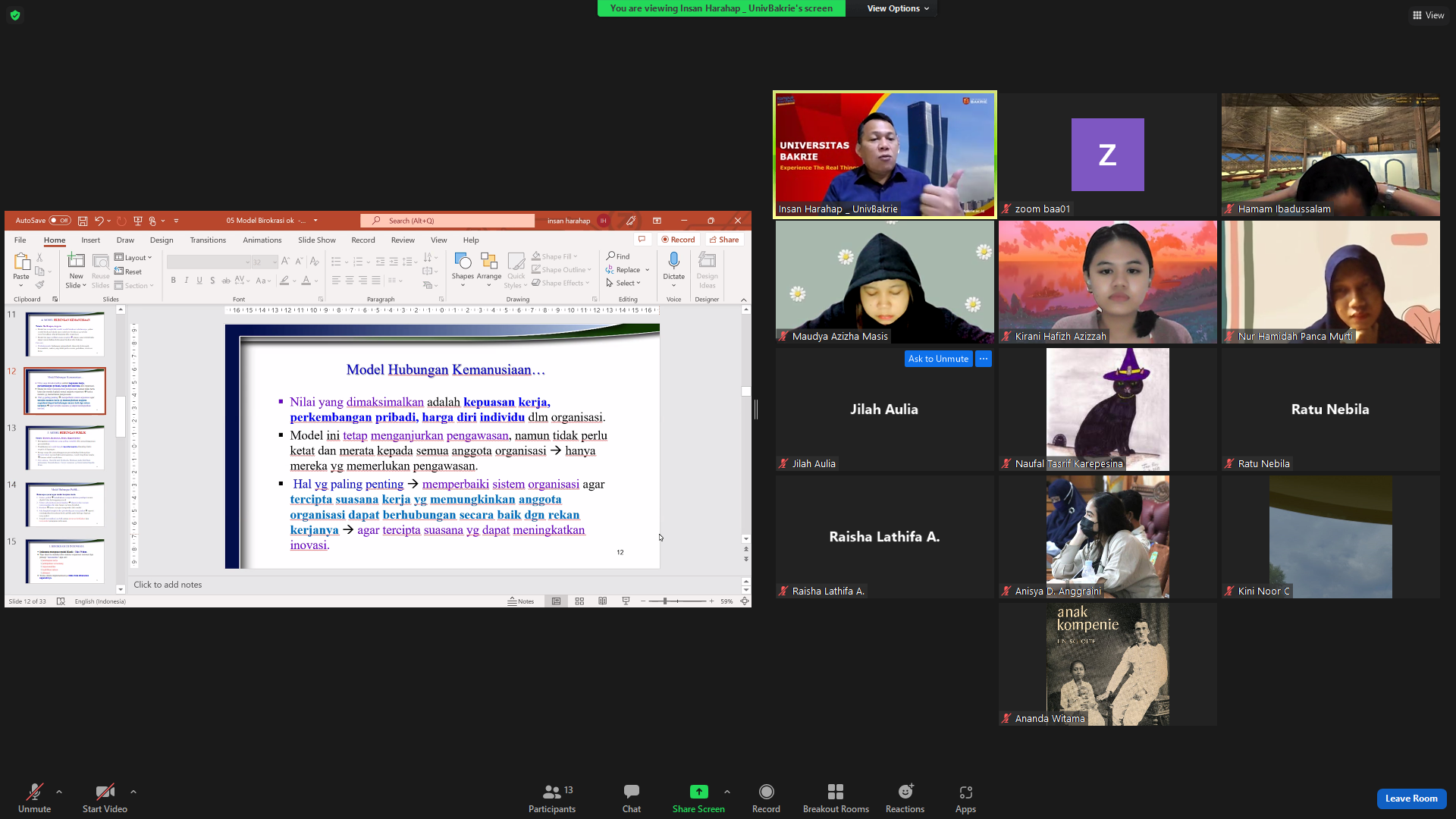Switch to the Animations tab

point(262,240)
